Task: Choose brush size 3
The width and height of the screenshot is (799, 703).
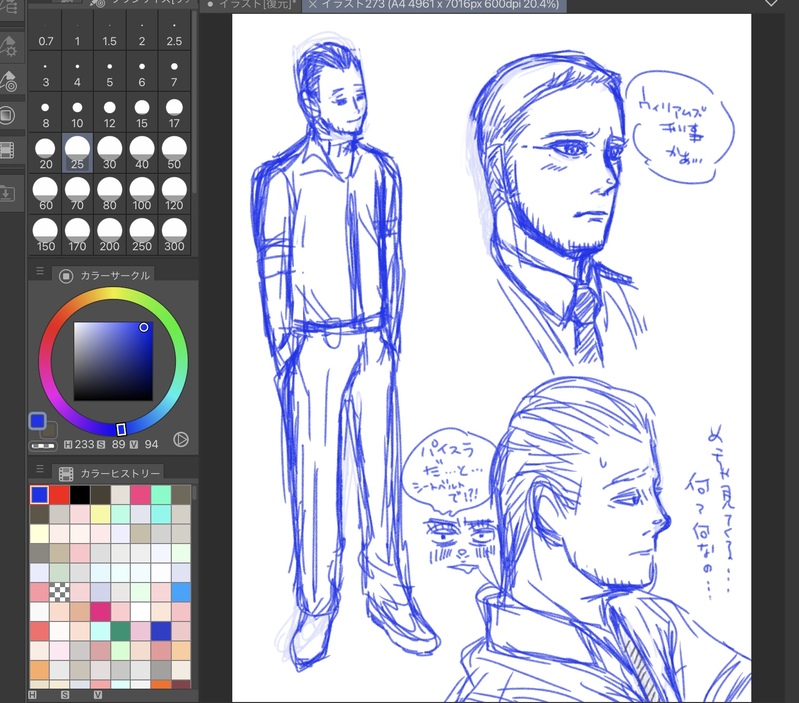Action: (45, 72)
